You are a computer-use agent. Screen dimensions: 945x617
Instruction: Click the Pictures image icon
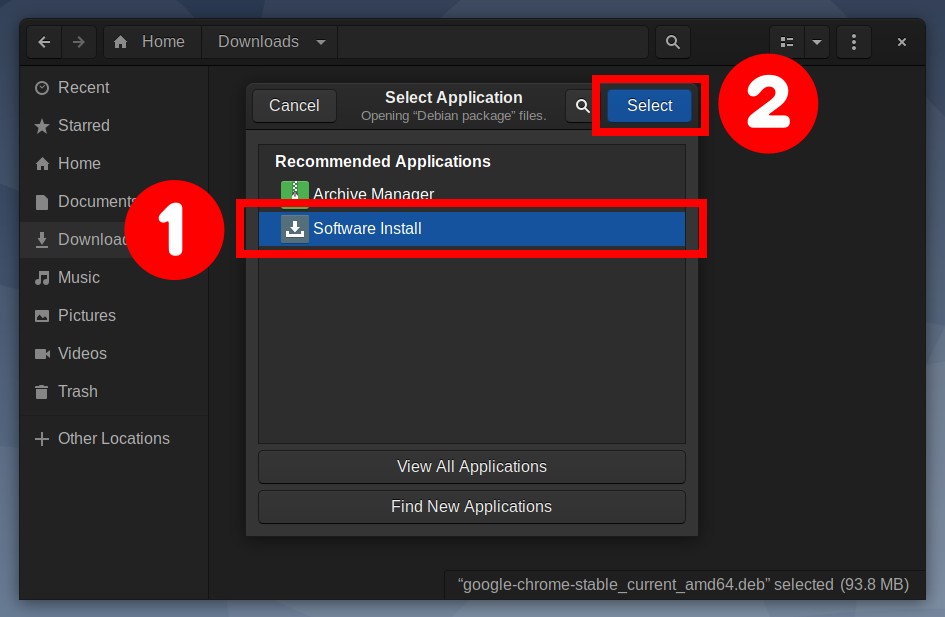pos(42,316)
